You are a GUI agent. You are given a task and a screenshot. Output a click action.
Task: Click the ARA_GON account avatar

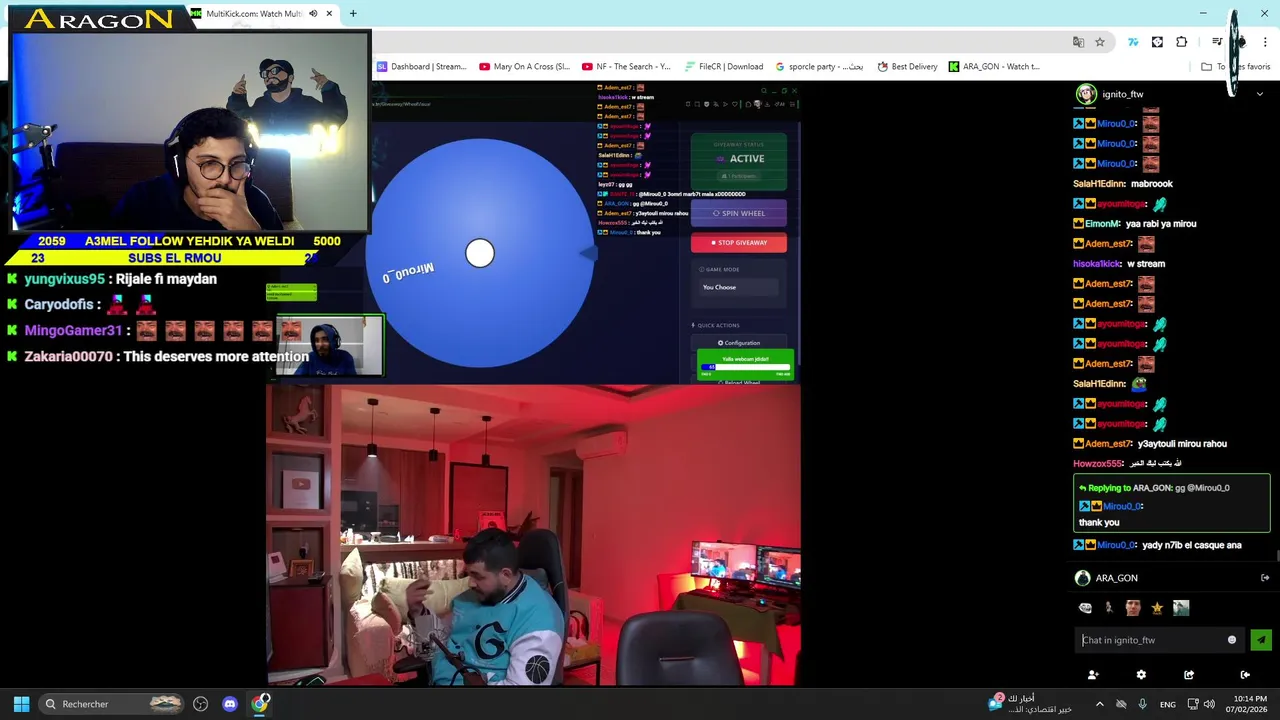pos(1082,578)
